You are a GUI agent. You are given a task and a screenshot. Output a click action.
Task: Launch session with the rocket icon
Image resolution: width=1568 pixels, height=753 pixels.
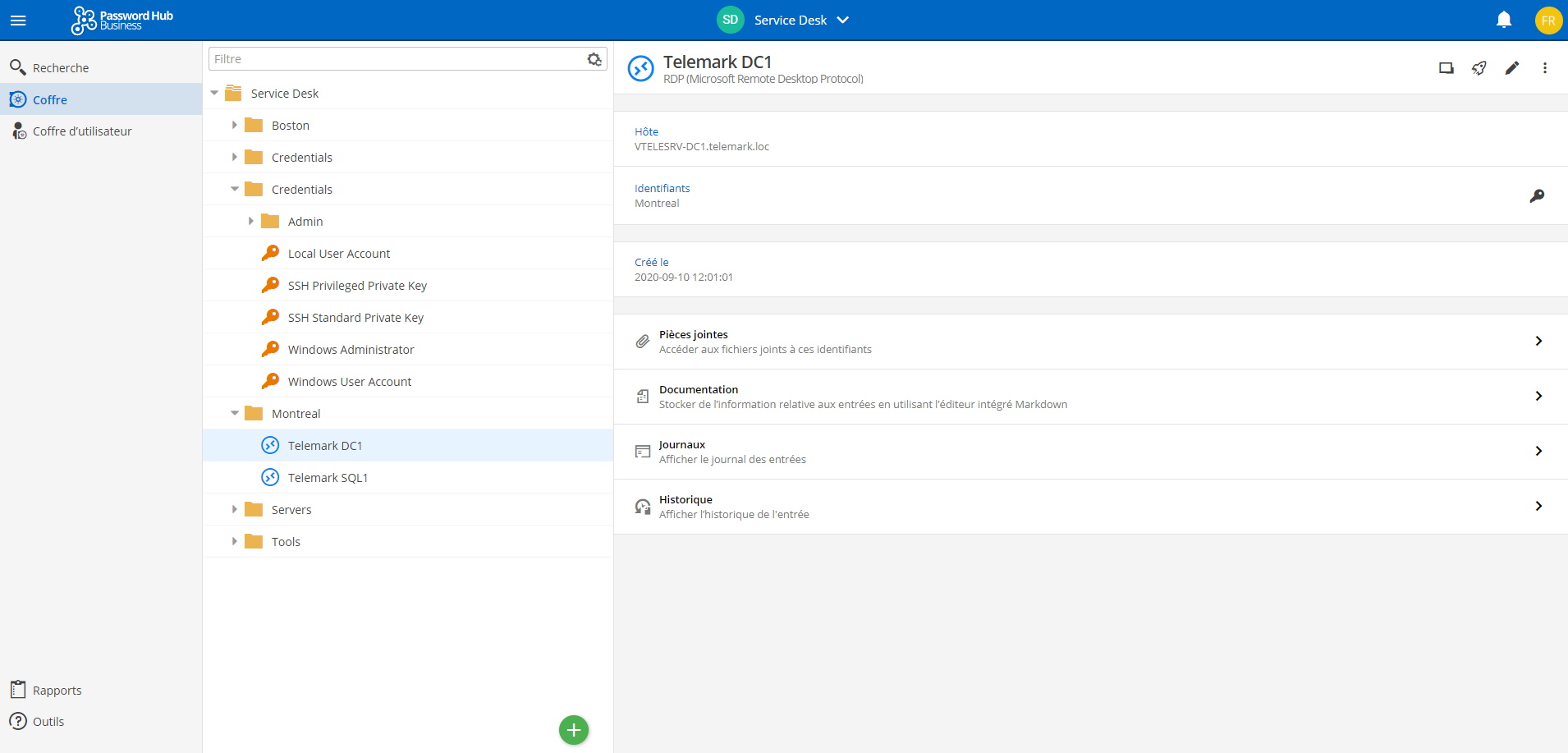tap(1479, 68)
